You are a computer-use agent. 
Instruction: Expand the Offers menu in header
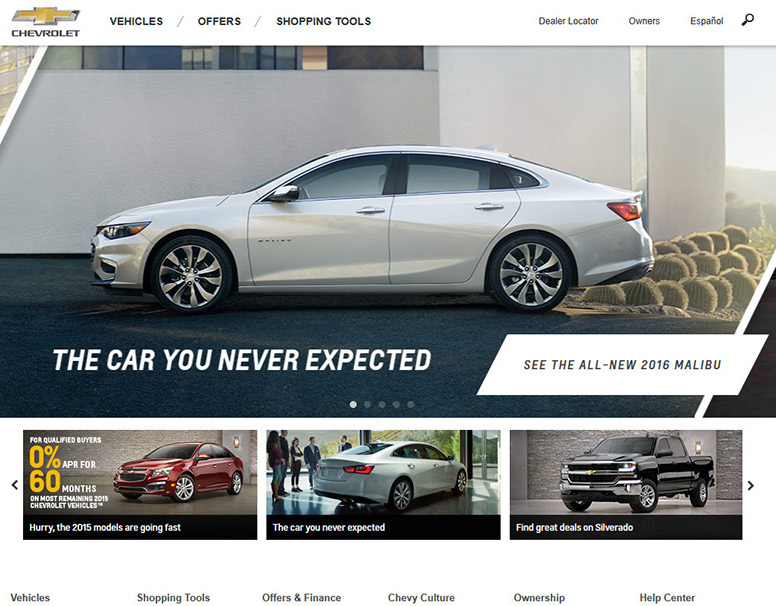tap(219, 21)
